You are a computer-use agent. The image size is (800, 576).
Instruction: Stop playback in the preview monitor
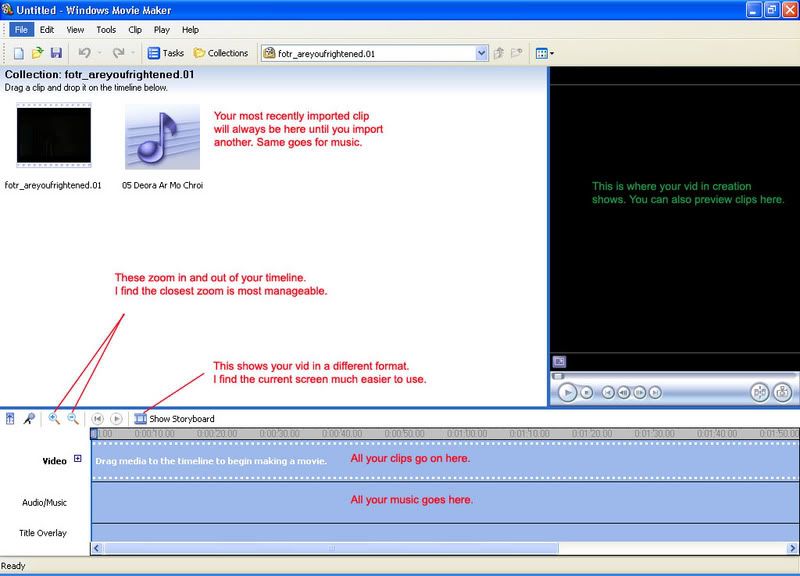coord(587,392)
